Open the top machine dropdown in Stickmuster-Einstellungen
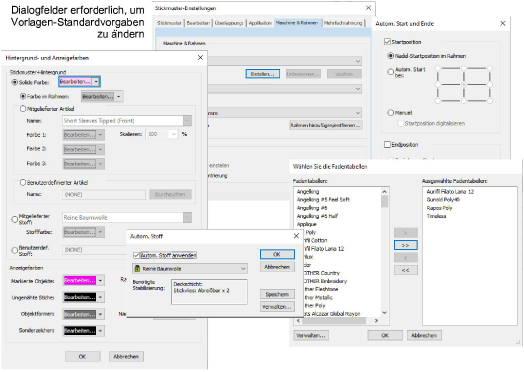Screen dimensions: 524x372 point(358,61)
